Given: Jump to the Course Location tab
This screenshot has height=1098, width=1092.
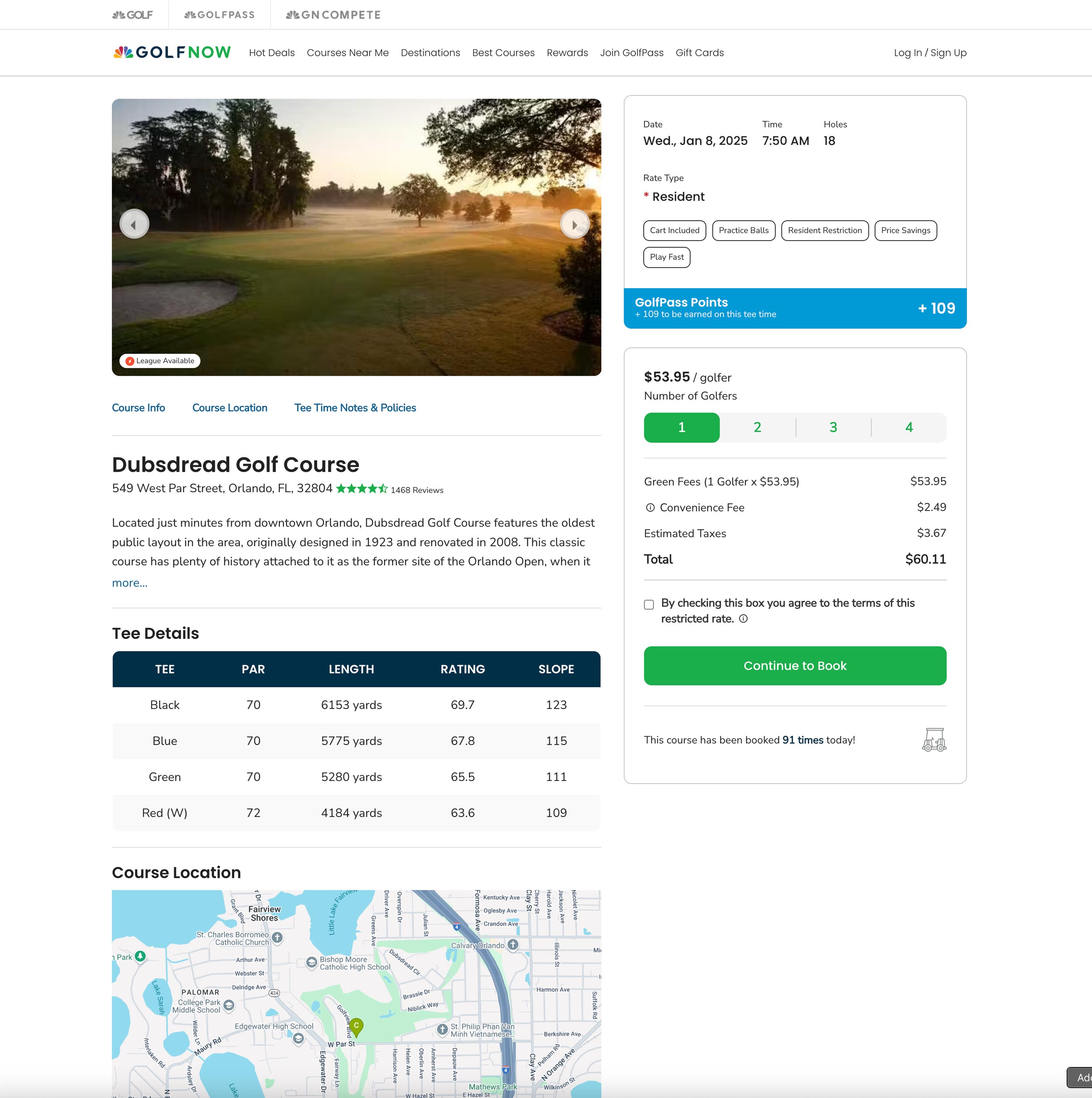Looking at the screenshot, I should click(x=230, y=407).
